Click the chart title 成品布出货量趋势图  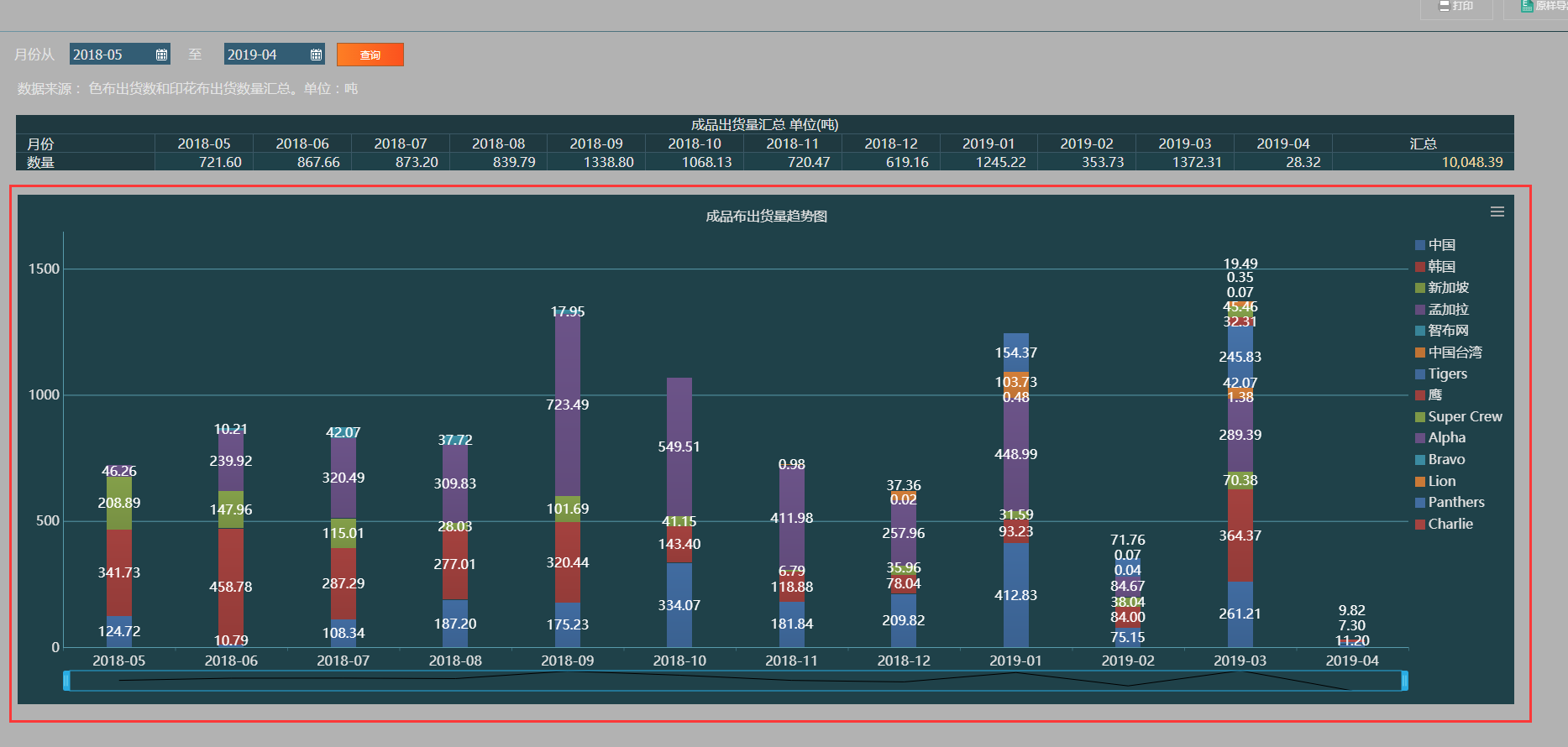[x=766, y=217]
